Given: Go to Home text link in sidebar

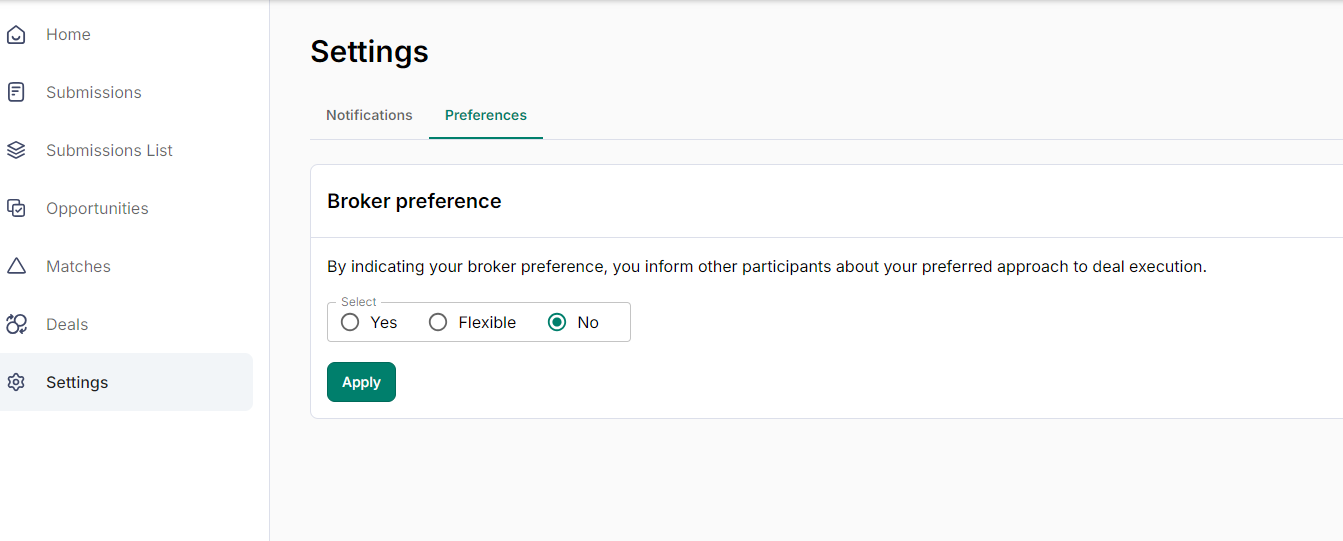Looking at the screenshot, I should point(68,34).
